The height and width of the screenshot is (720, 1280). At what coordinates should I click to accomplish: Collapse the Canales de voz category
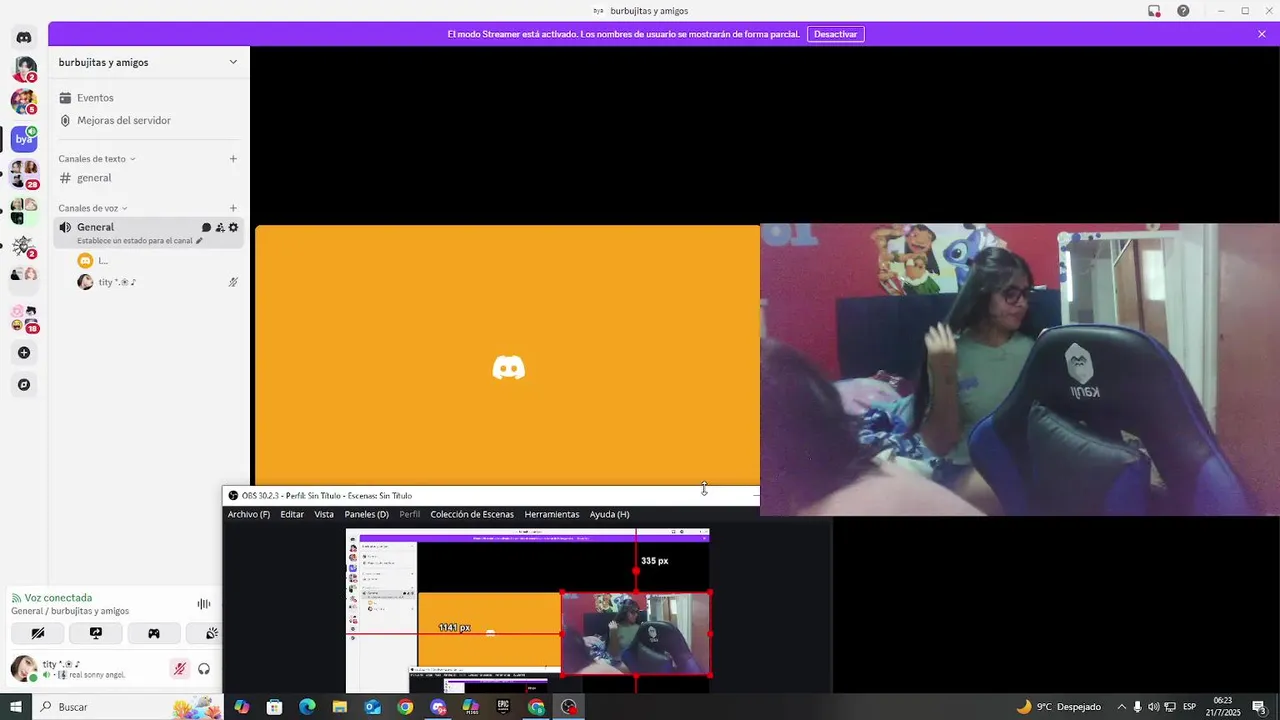pos(92,208)
